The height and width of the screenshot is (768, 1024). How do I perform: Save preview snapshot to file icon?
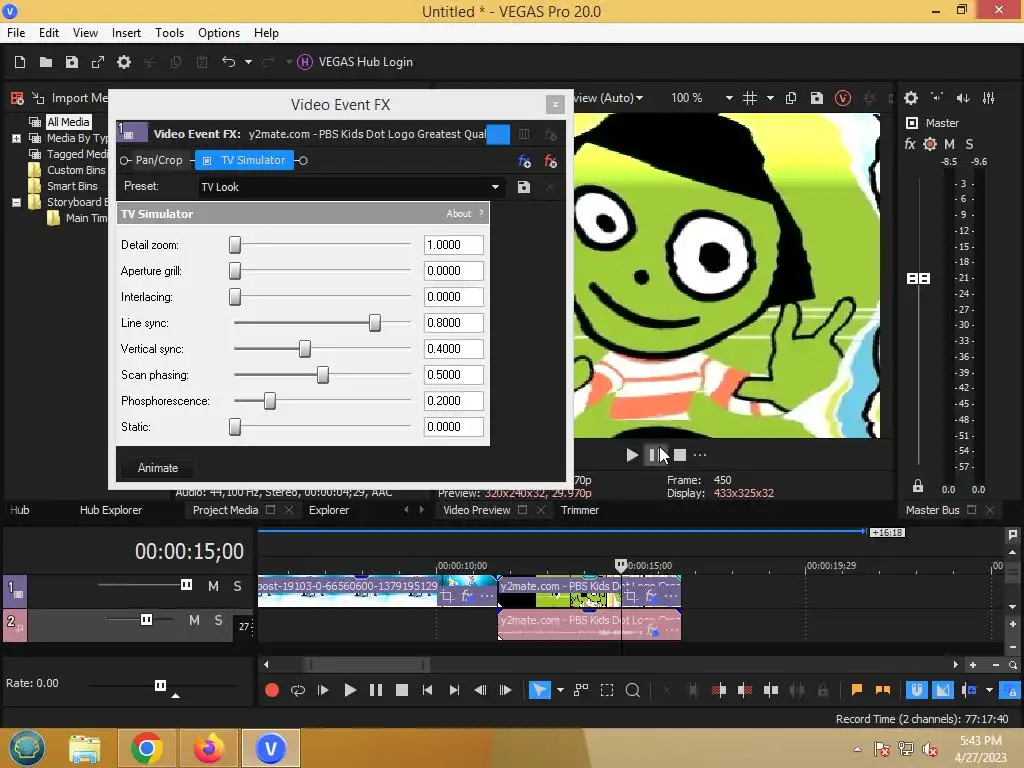[x=816, y=98]
